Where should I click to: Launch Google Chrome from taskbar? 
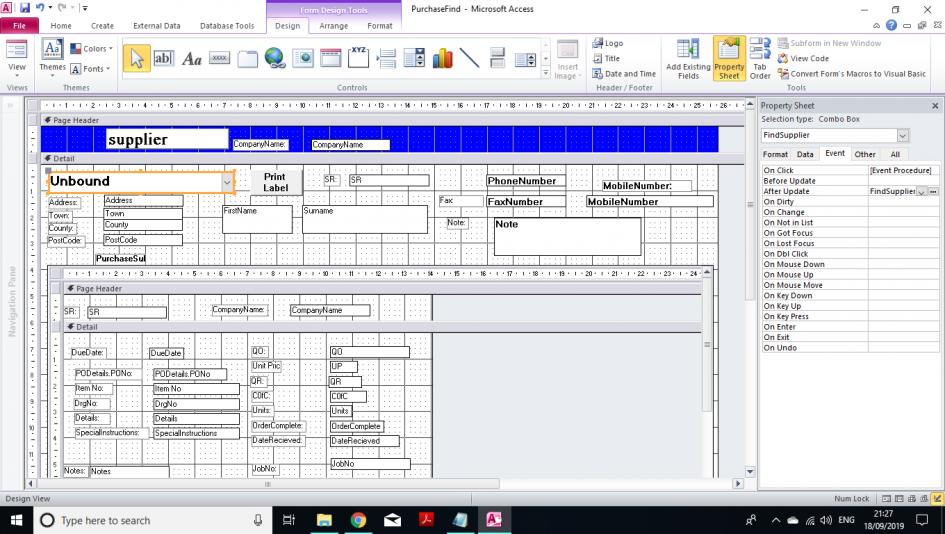[x=358, y=520]
